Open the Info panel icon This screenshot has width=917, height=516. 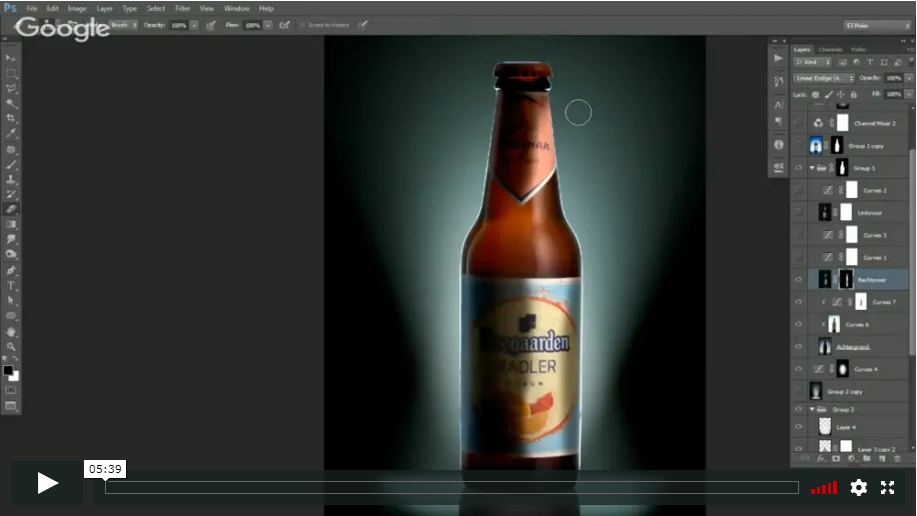click(x=778, y=145)
